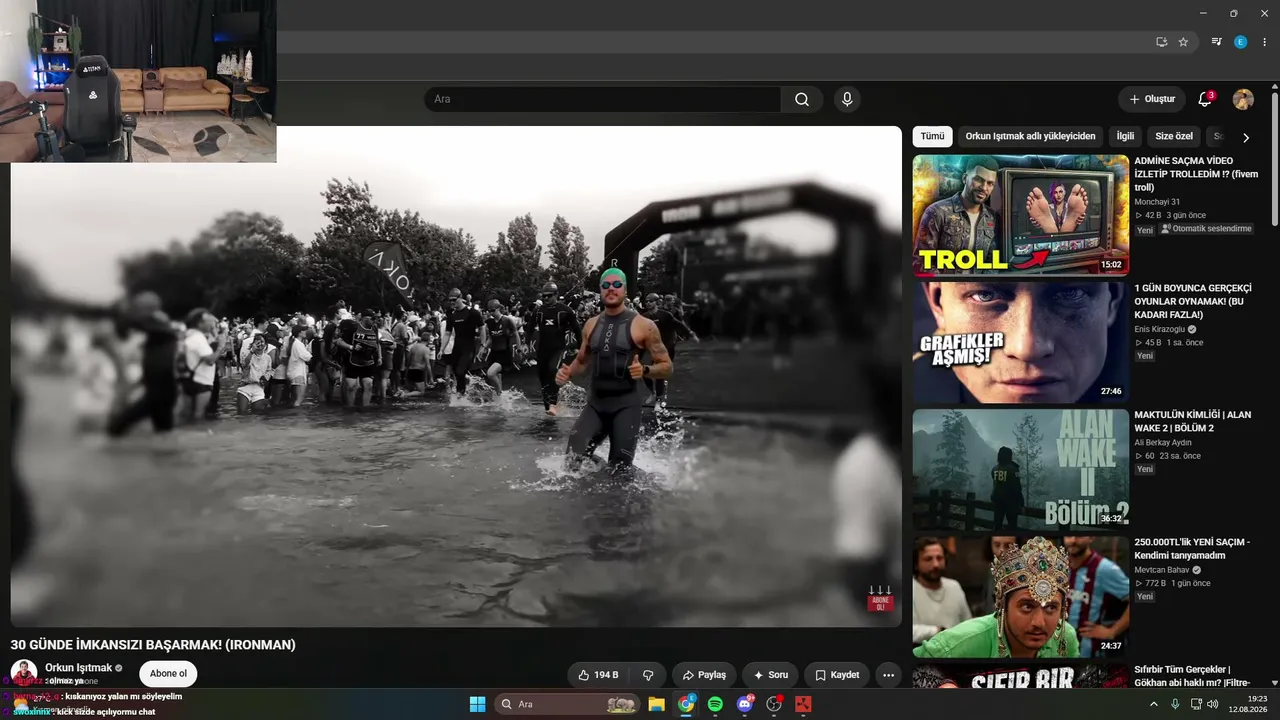Screen dimensions: 1280x720
Task: Open YouTube notifications bell
Action: pyautogui.click(x=1205, y=99)
